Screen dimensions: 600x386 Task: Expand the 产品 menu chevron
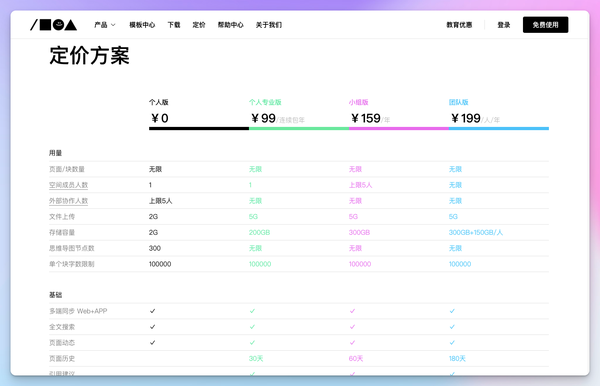113,25
